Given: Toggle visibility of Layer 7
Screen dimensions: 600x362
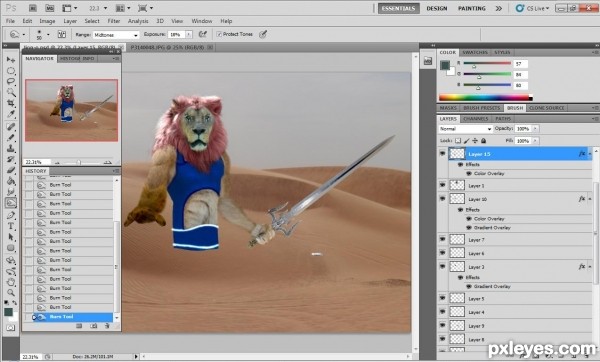Looking at the screenshot, I should (x=443, y=240).
